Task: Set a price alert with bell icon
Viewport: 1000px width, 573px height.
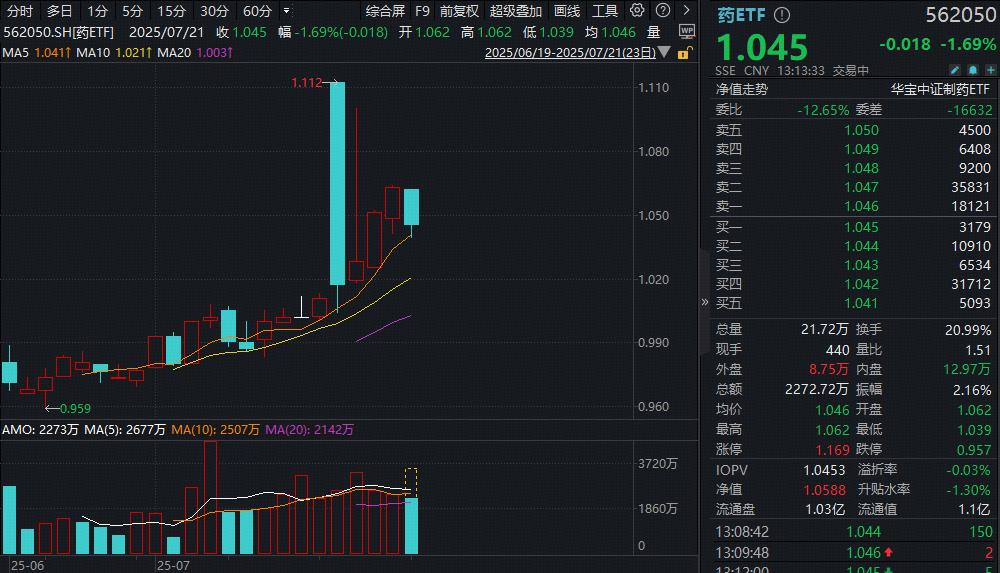Action: [x=973, y=70]
